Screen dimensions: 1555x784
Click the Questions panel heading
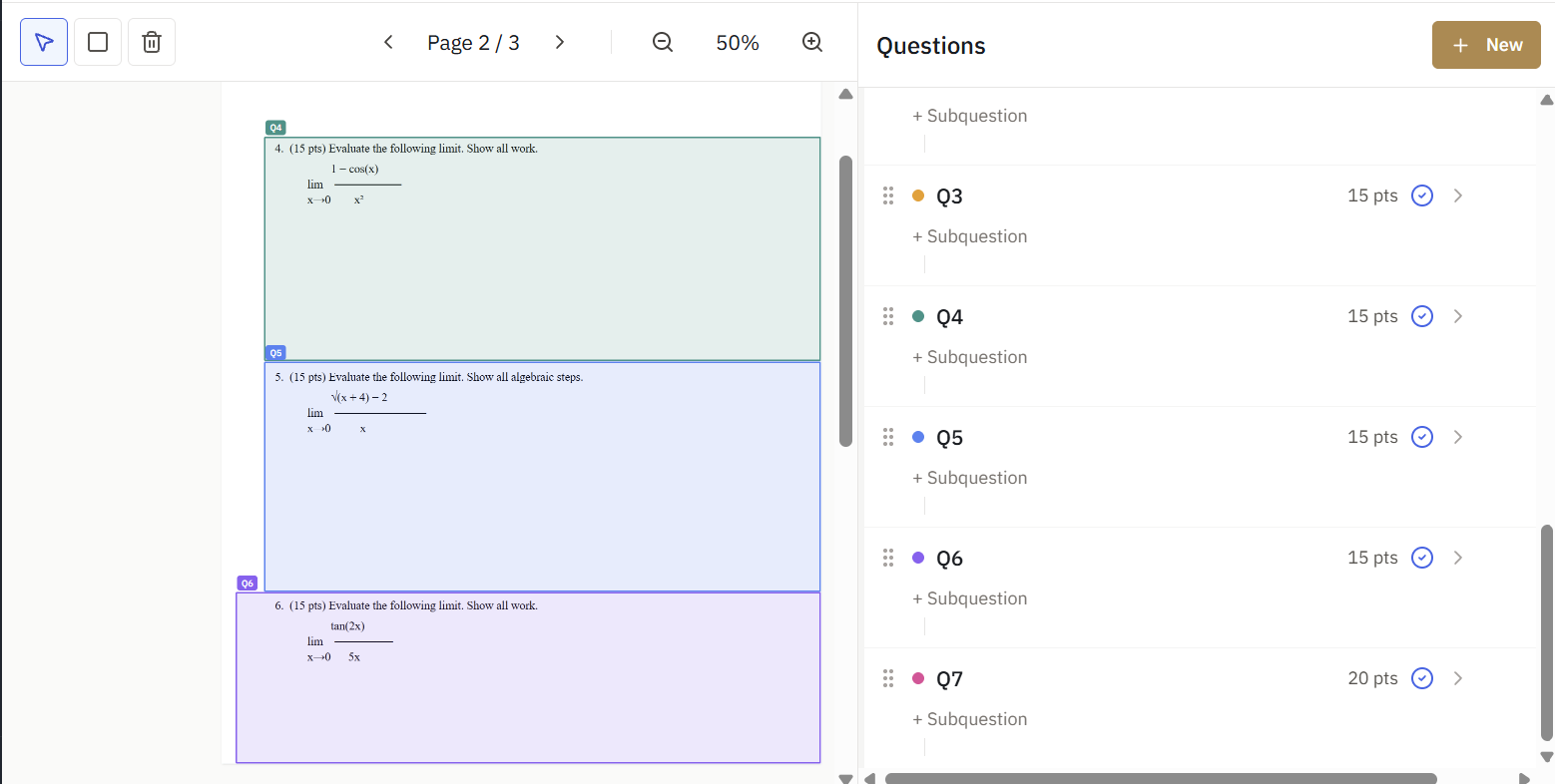931,46
